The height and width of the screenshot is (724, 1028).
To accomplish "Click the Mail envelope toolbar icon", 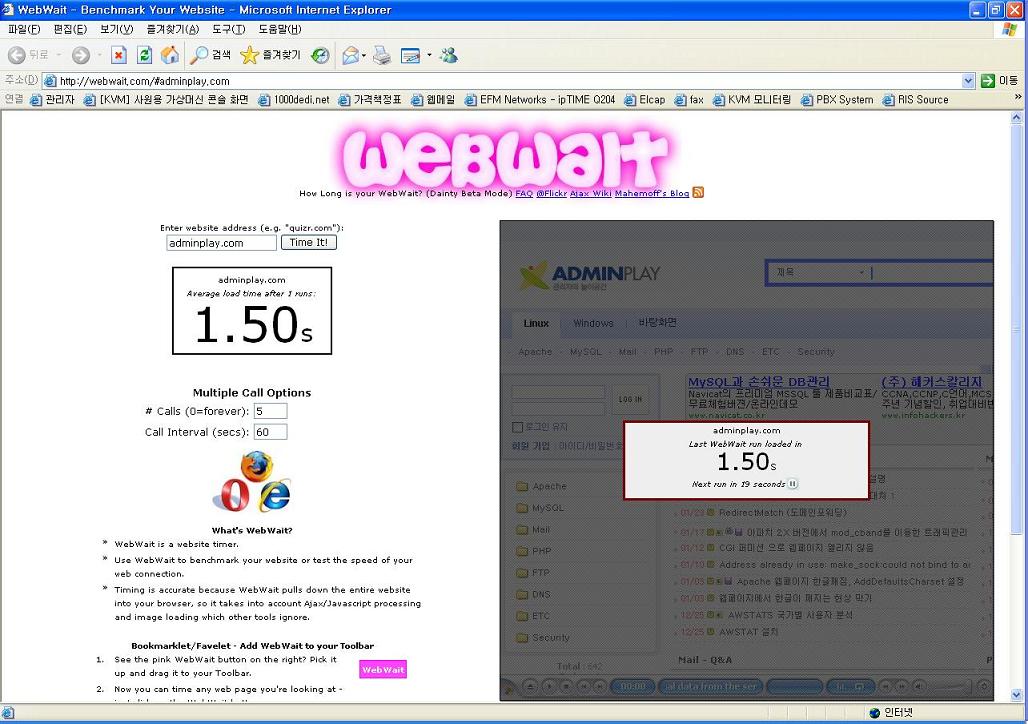I will pyautogui.click(x=351, y=56).
